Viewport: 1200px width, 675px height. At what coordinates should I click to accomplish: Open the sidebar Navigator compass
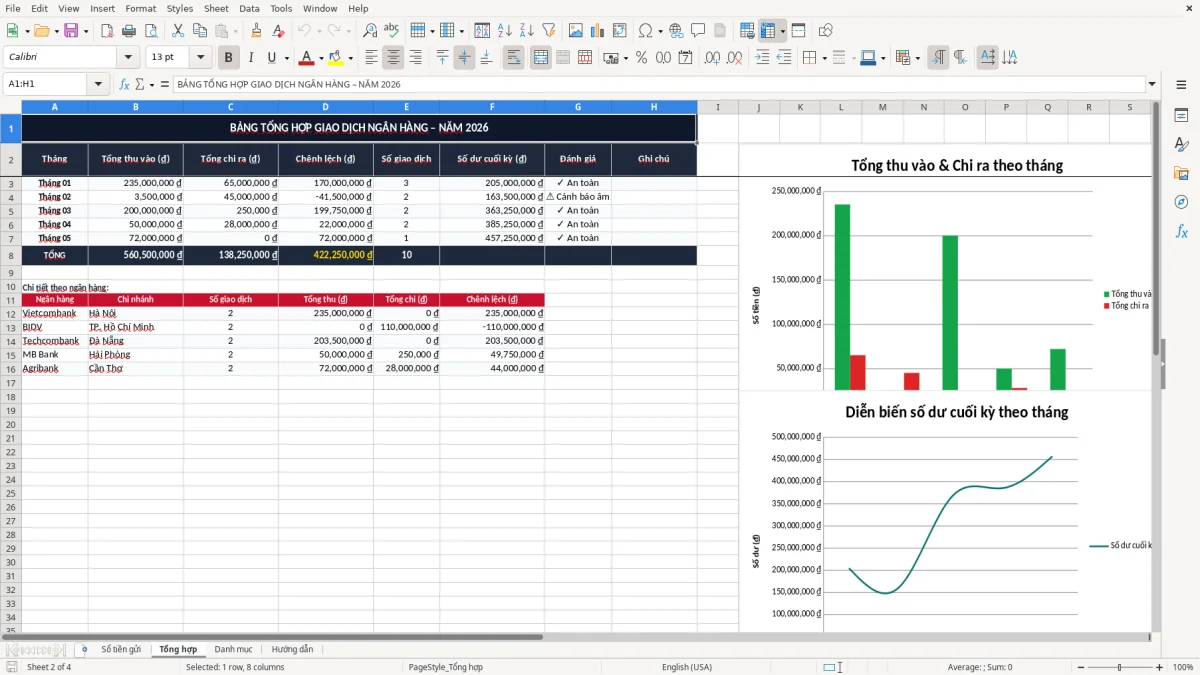pyautogui.click(x=1181, y=202)
